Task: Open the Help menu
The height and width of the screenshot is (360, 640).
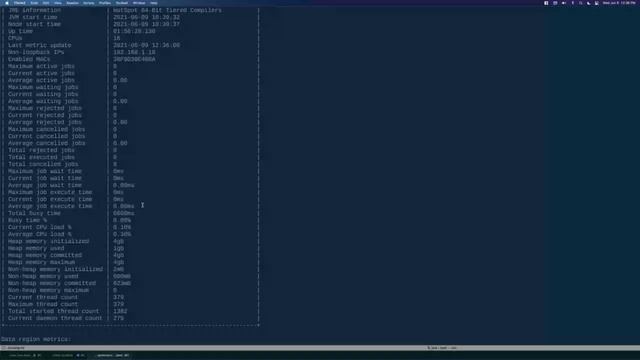Action: pyautogui.click(x=154, y=3)
